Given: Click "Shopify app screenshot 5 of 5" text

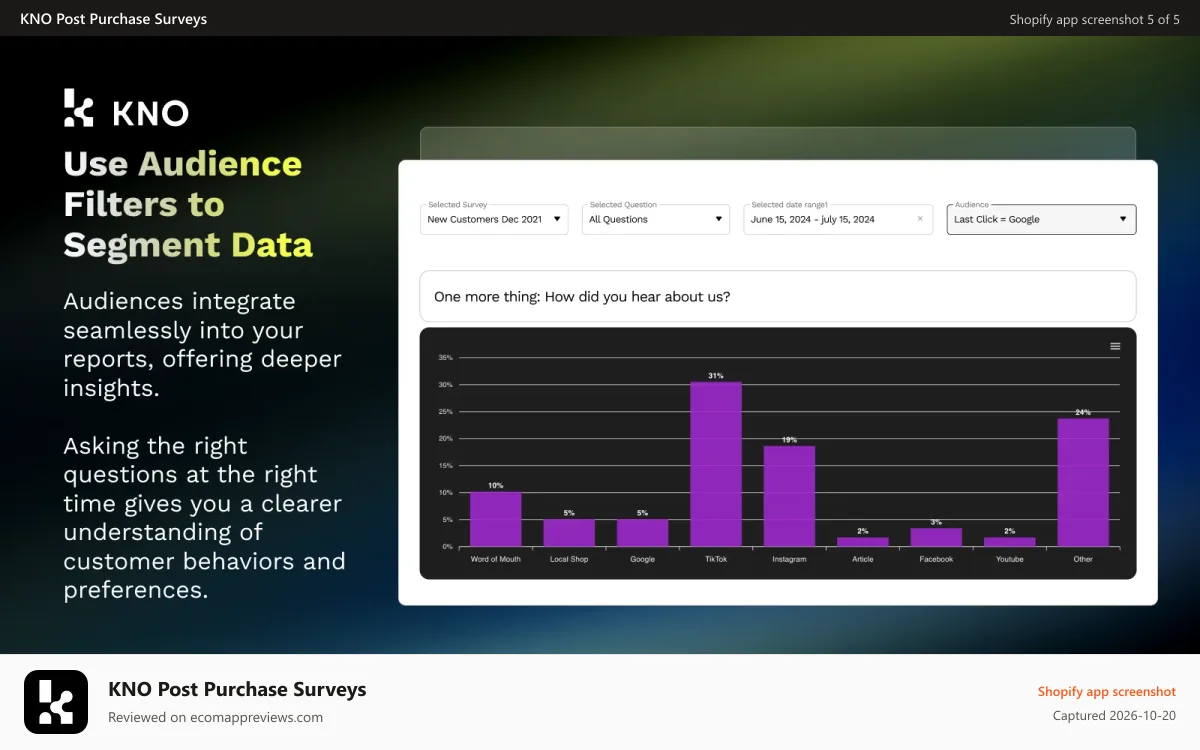Looking at the screenshot, I should pos(1094,19).
